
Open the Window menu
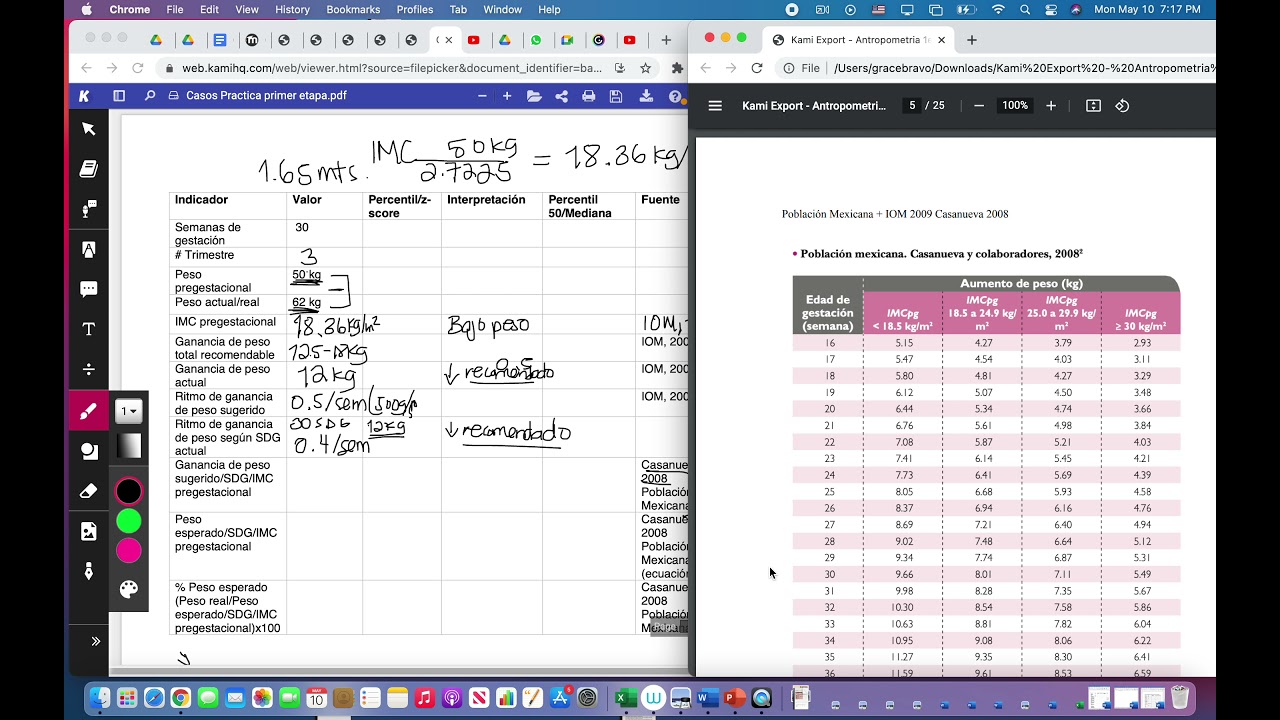[x=502, y=9]
